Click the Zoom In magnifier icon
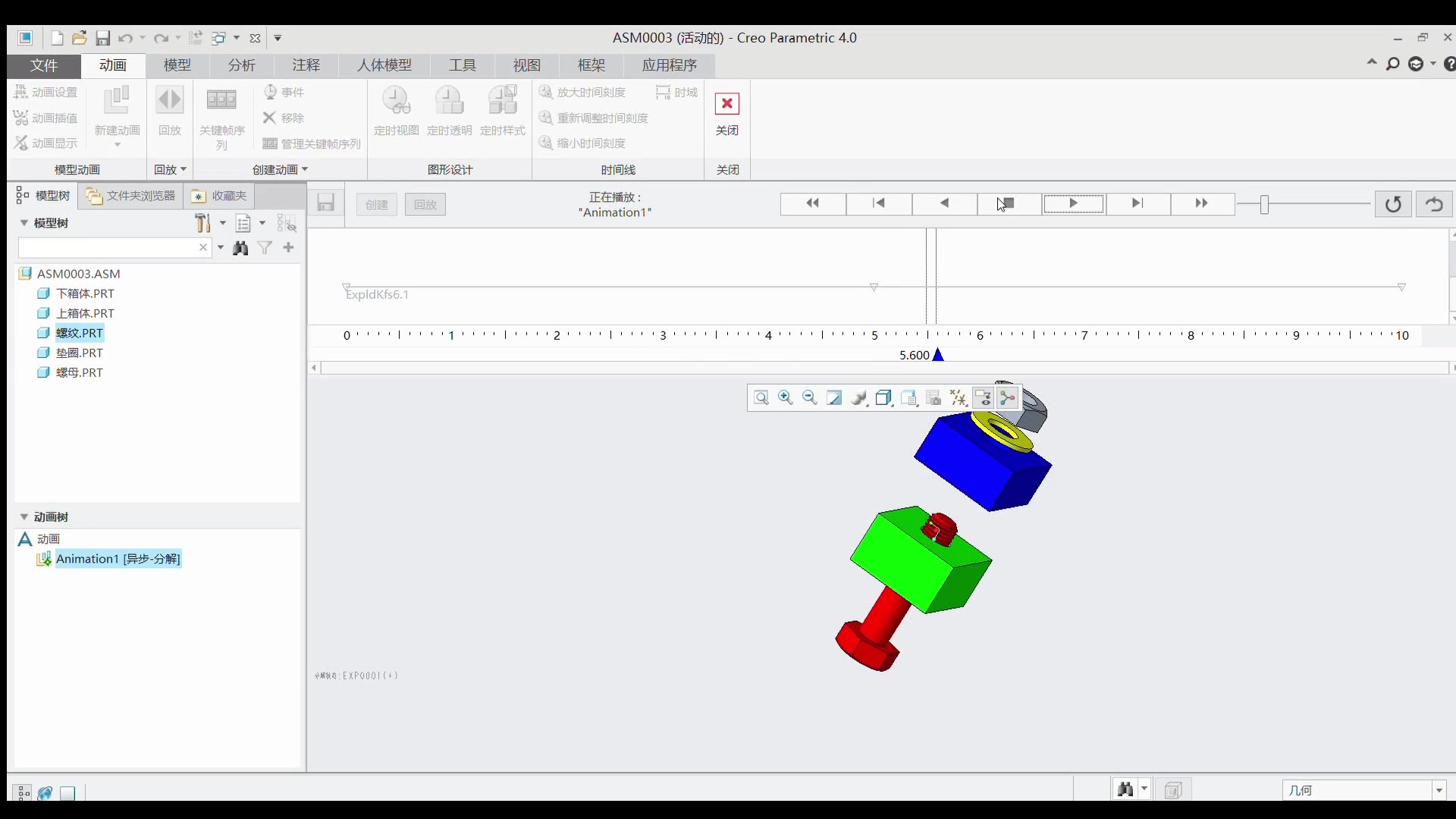The width and height of the screenshot is (1456, 819). [x=785, y=398]
